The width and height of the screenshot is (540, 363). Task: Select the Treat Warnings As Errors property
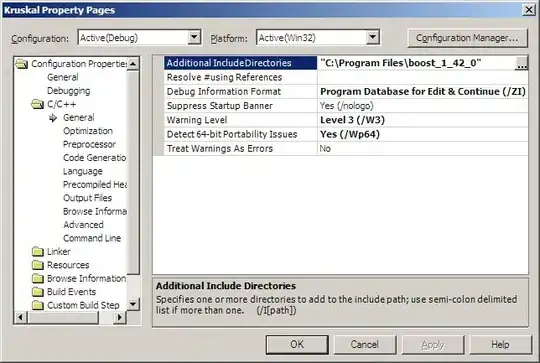coord(240,149)
